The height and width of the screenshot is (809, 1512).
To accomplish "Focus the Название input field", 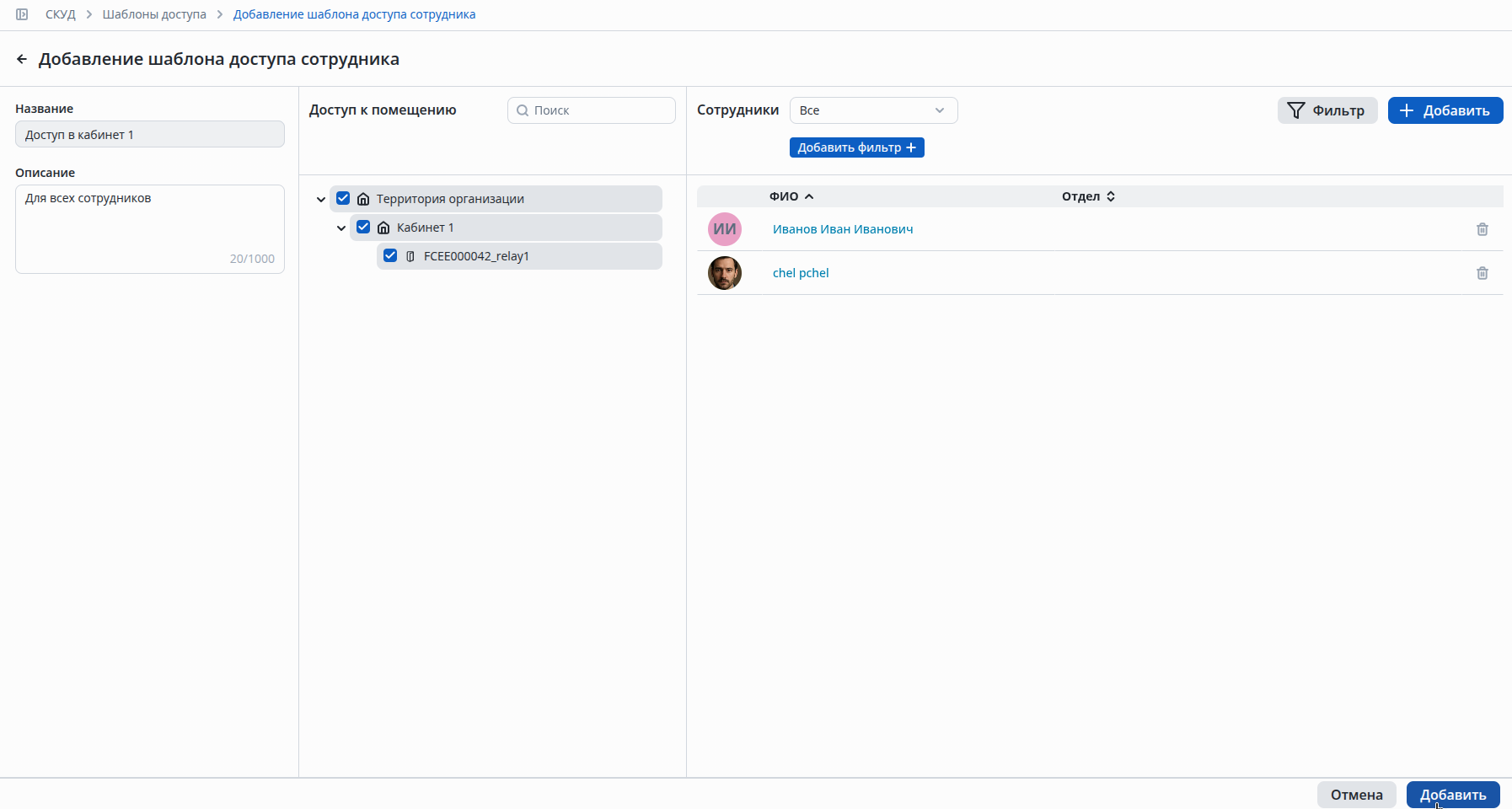I will coord(150,134).
